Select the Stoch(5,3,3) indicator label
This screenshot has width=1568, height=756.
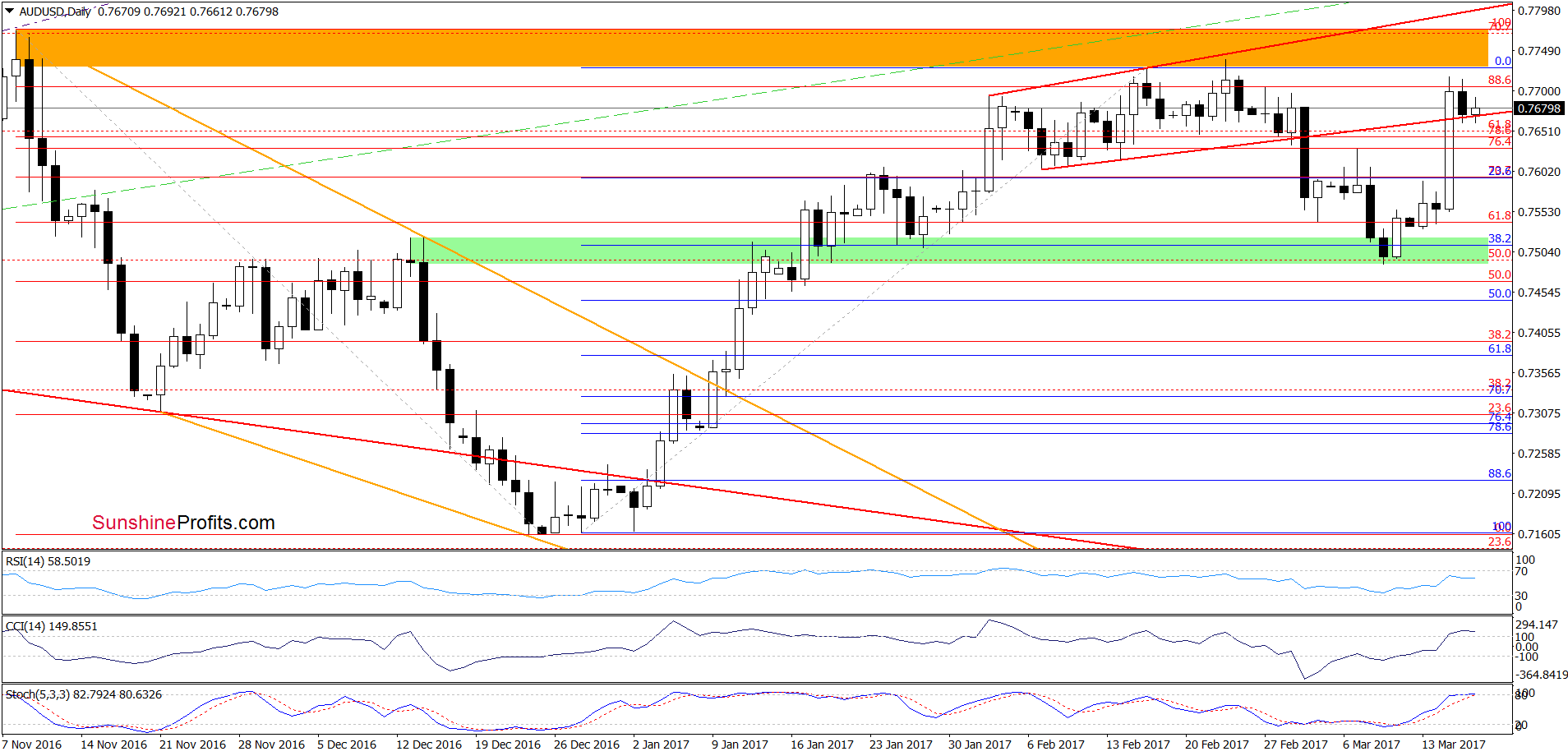point(84,694)
